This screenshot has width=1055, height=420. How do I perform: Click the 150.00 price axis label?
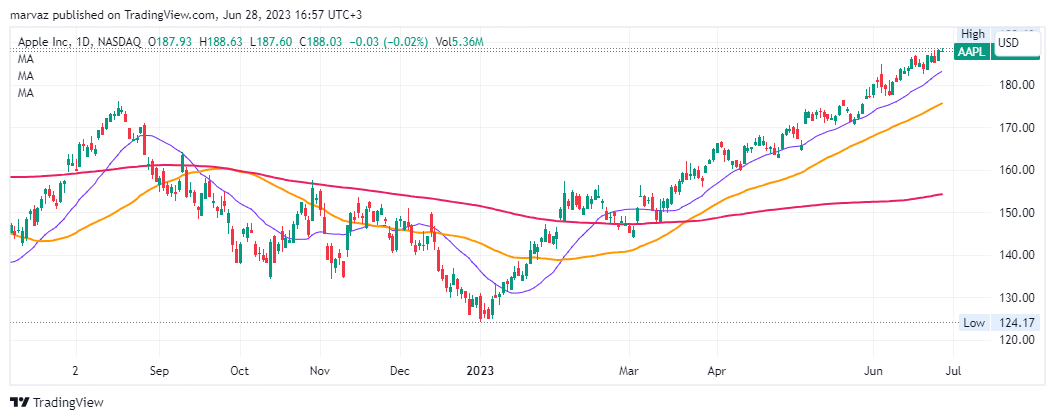[1016, 213]
